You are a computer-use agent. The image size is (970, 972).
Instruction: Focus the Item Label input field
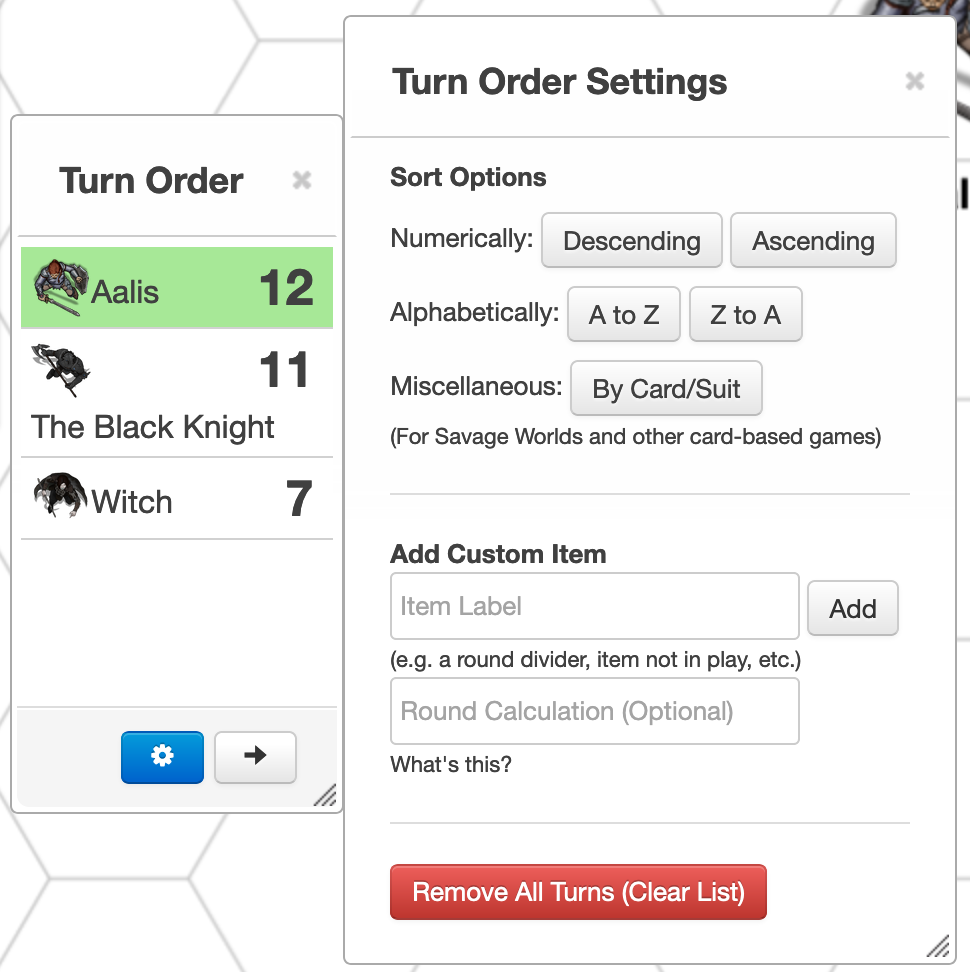pyautogui.click(x=595, y=606)
